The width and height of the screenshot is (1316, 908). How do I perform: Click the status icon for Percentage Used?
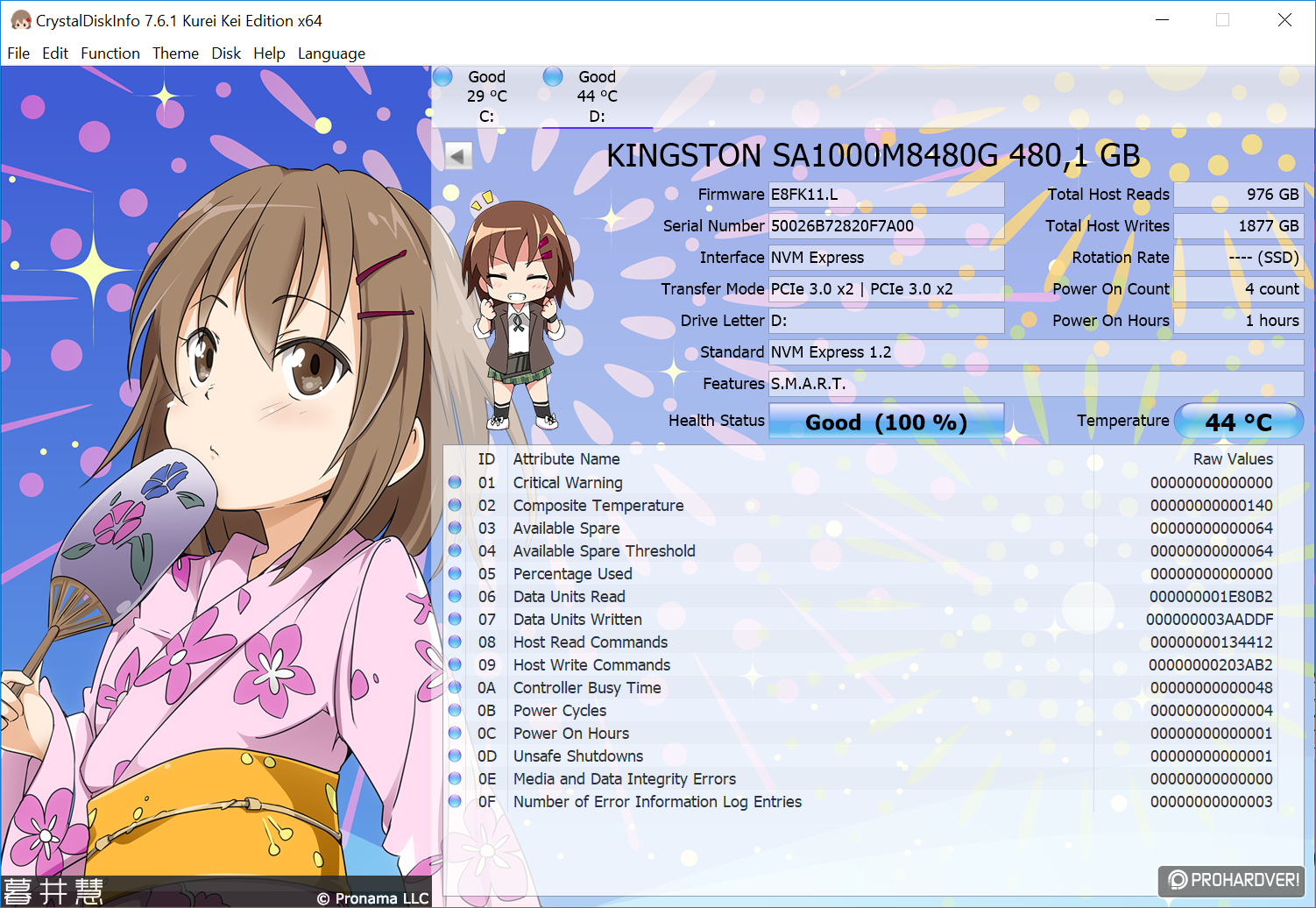(455, 573)
